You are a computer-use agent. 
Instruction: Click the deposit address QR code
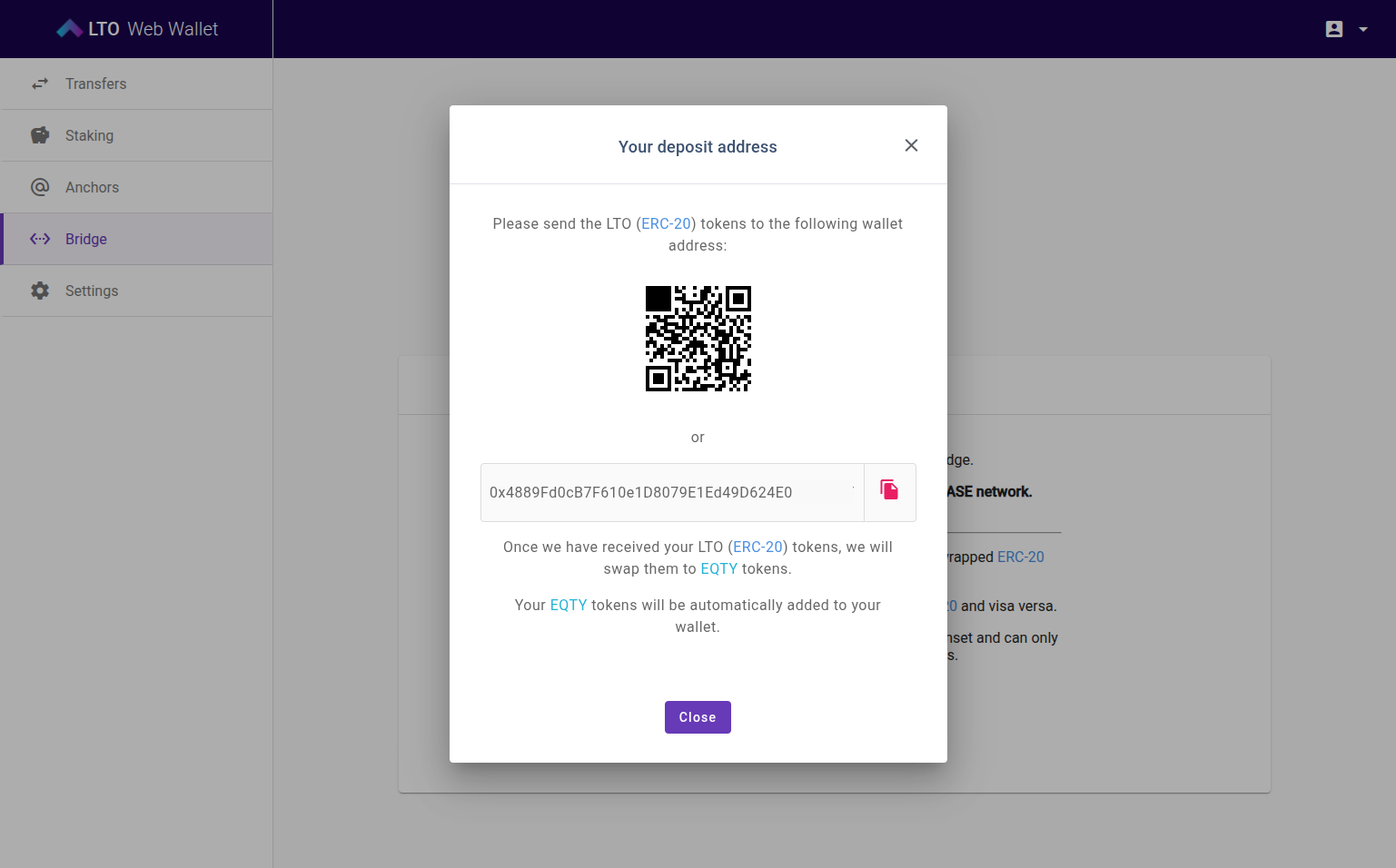(698, 339)
